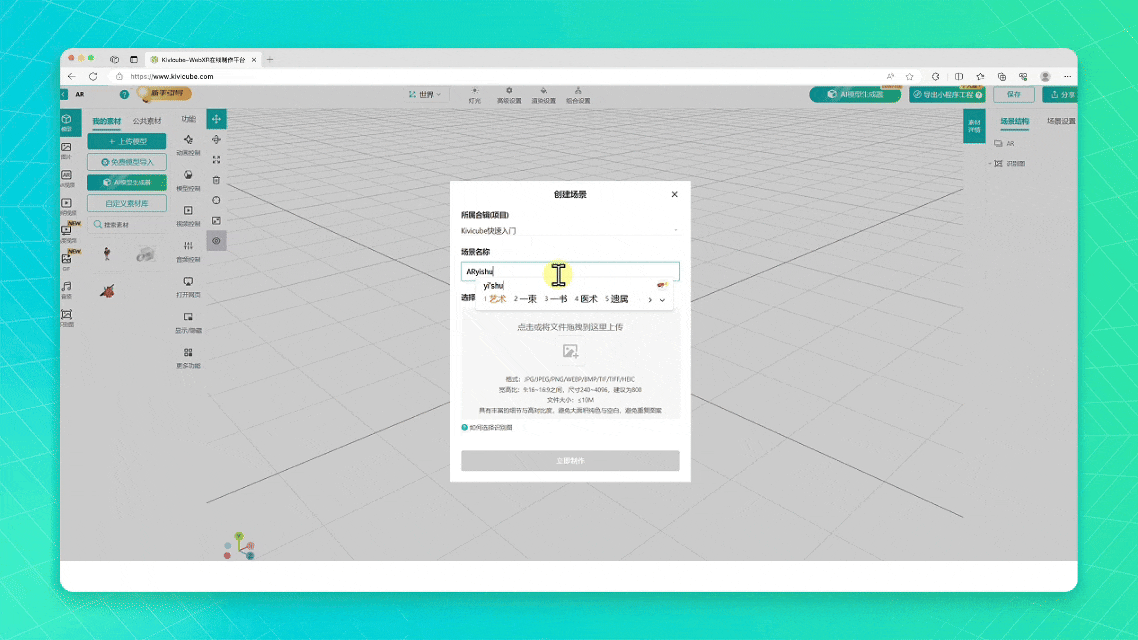Switch to the 场景设置 tab
Viewport: 1138px width, 640px height.
pyautogui.click(x=1060, y=121)
